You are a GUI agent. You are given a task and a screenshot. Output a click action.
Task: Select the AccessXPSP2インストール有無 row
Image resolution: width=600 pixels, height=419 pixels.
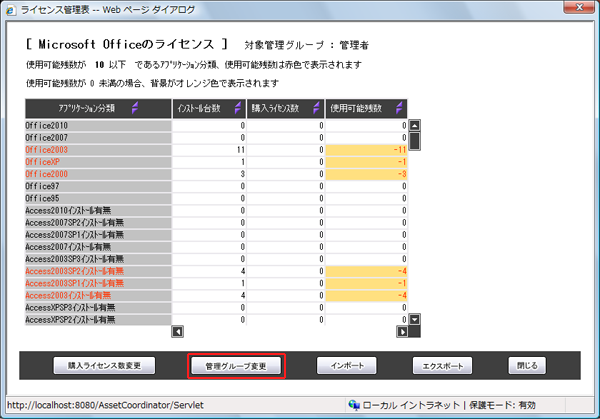[x=216, y=320]
